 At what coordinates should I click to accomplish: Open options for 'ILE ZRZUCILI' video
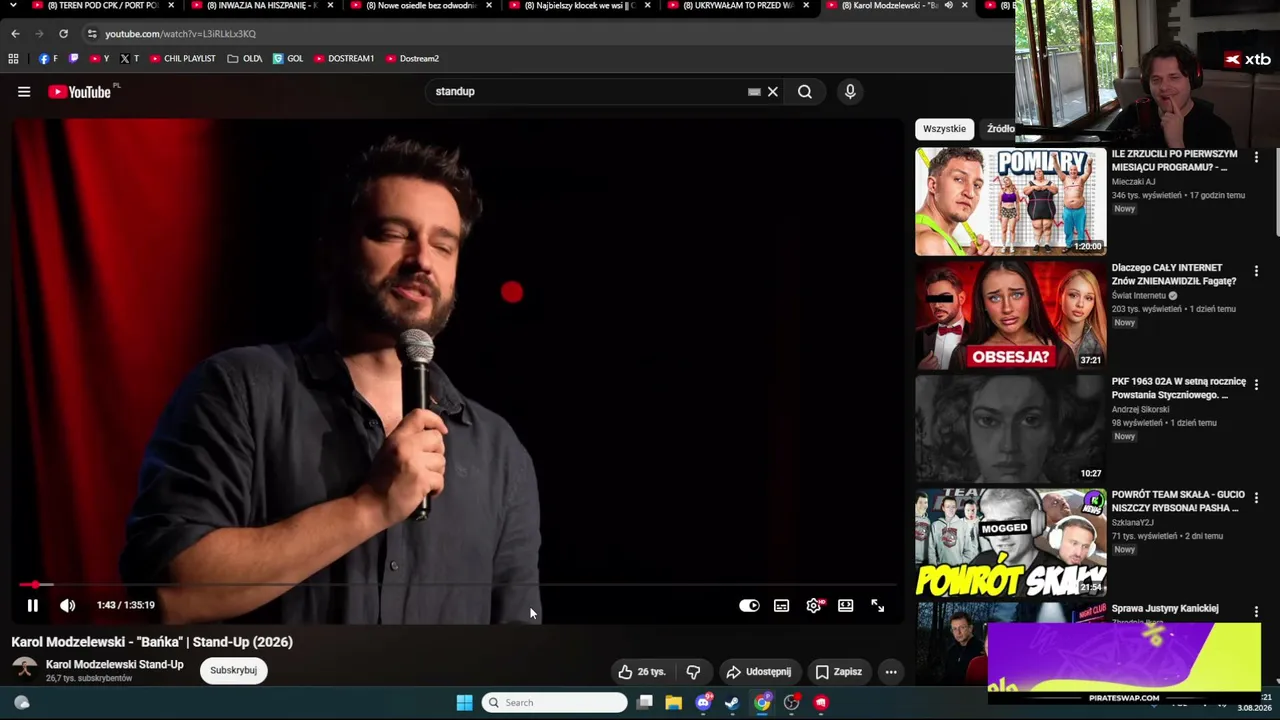(x=1256, y=157)
